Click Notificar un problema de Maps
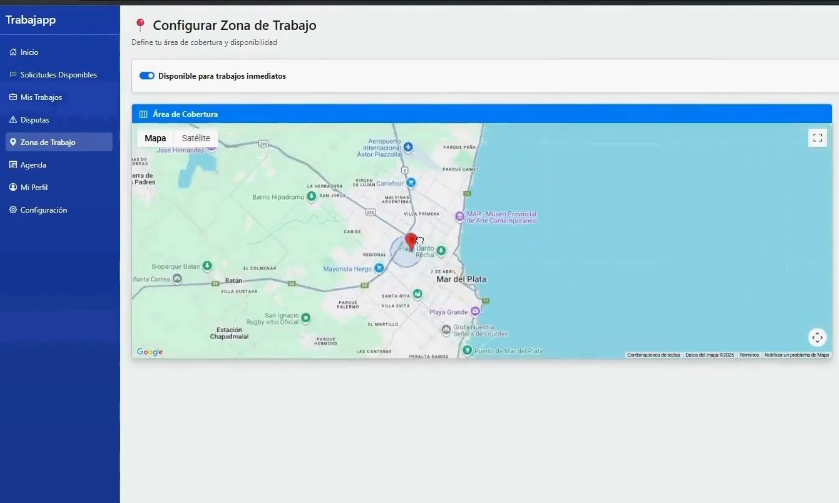Image resolution: width=839 pixels, height=503 pixels. (797, 355)
